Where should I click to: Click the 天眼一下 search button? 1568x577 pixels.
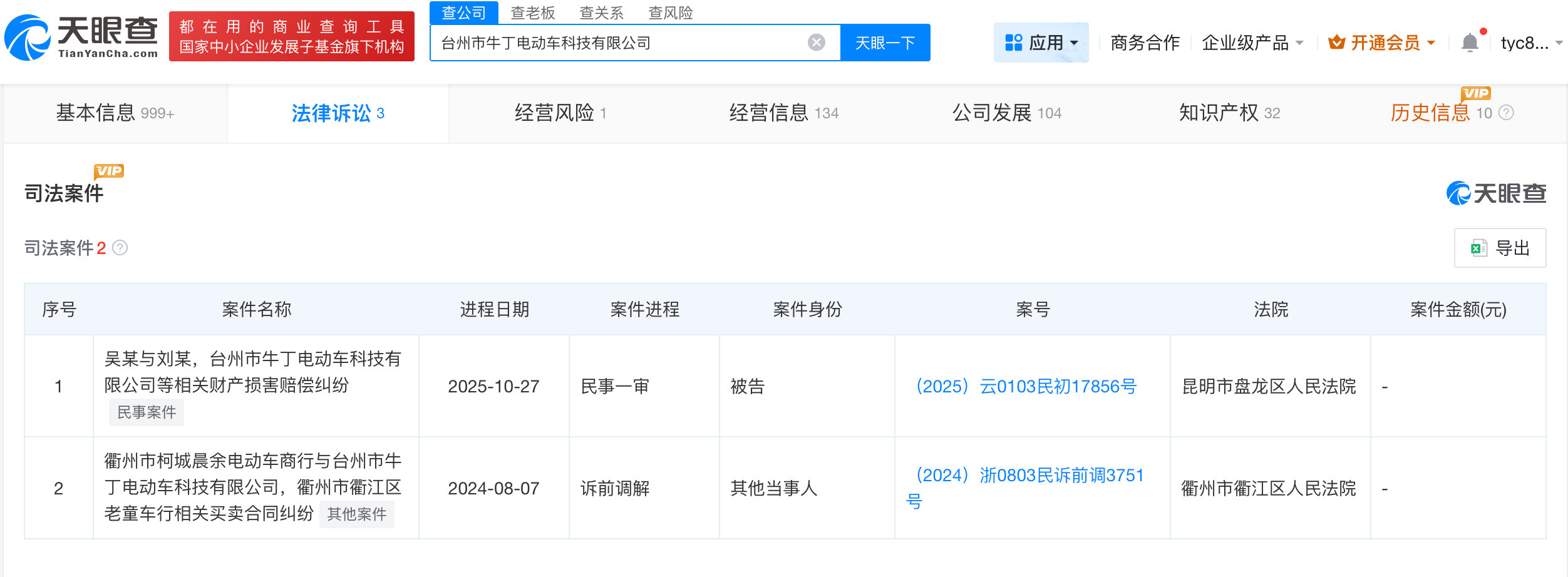(x=885, y=43)
